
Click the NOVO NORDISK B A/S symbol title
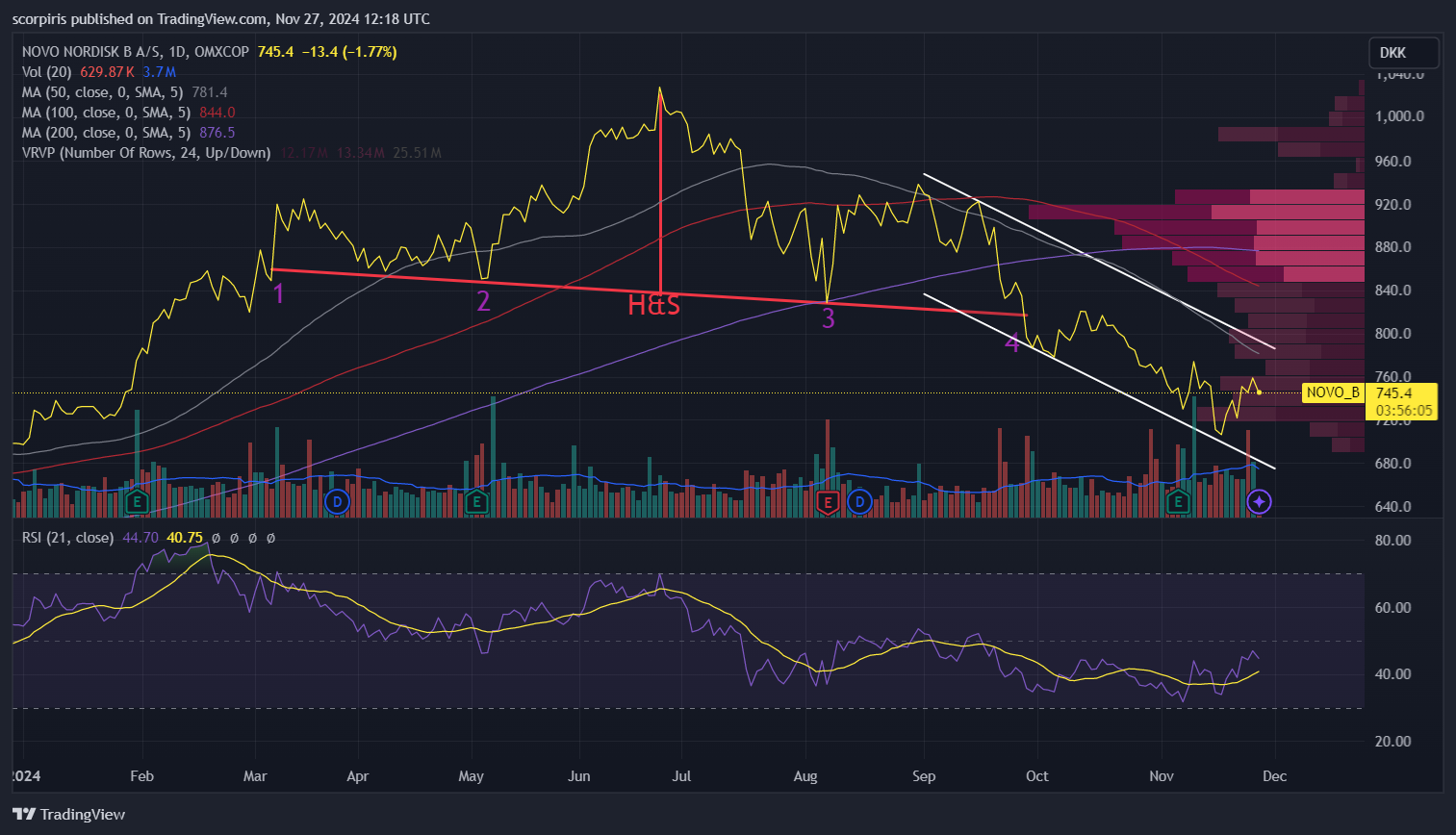[x=135, y=52]
